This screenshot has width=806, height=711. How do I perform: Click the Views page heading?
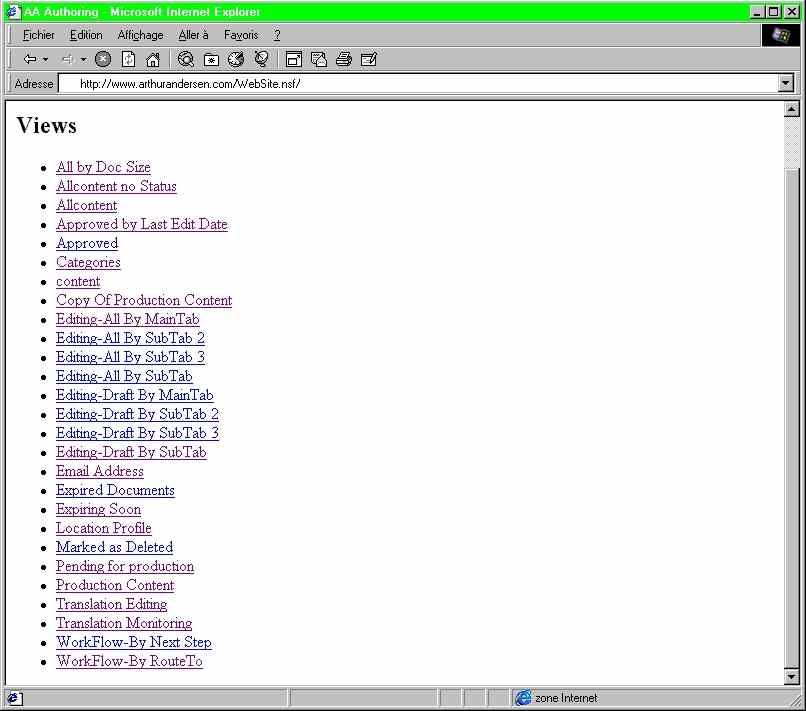coord(46,126)
